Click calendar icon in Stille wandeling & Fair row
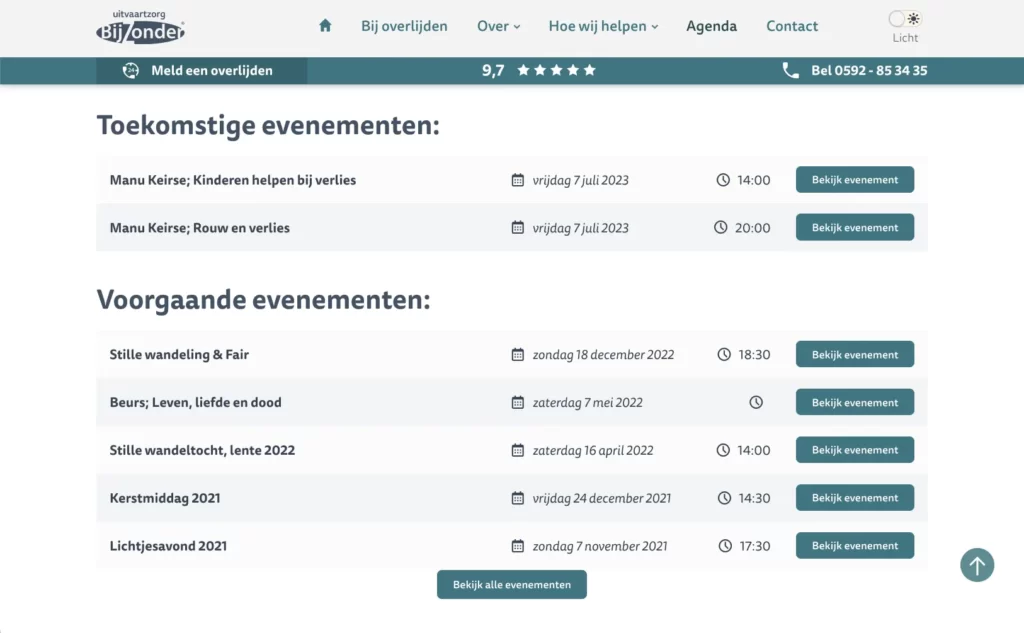The height and width of the screenshot is (633, 1024). 517,354
